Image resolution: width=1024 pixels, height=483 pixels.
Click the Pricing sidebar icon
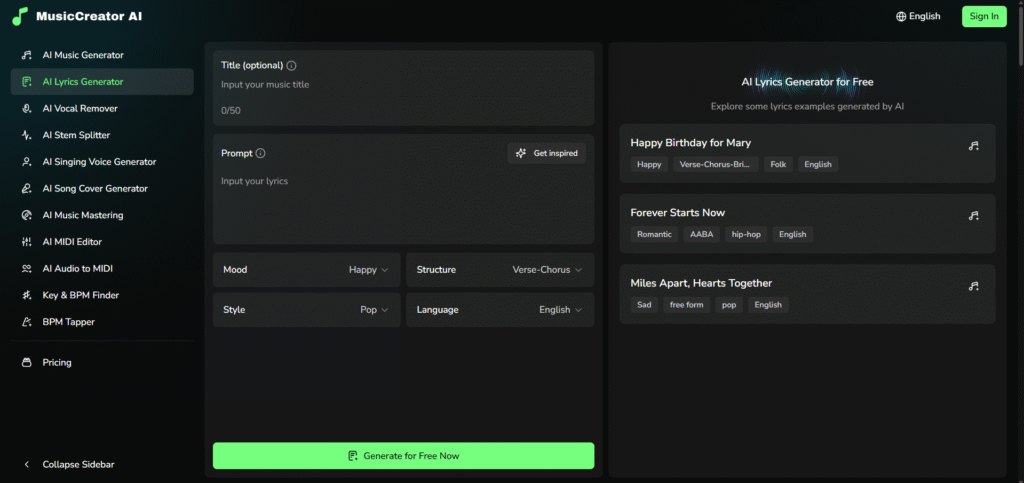[27, 362]
